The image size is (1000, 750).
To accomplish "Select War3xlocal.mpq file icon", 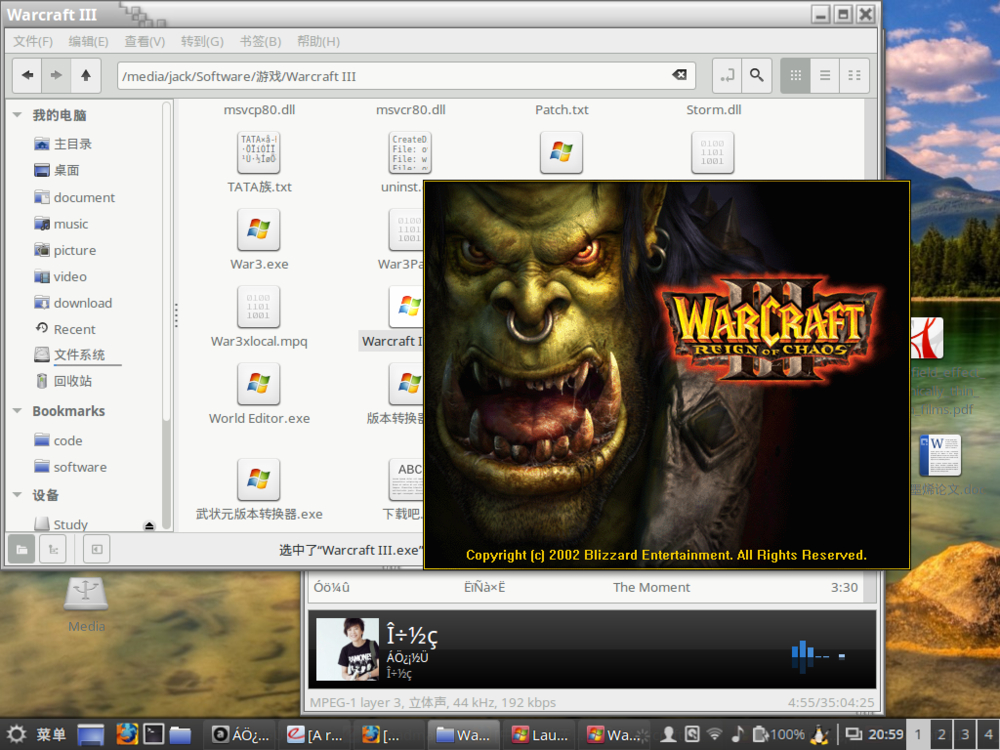I will pos(258,307).
